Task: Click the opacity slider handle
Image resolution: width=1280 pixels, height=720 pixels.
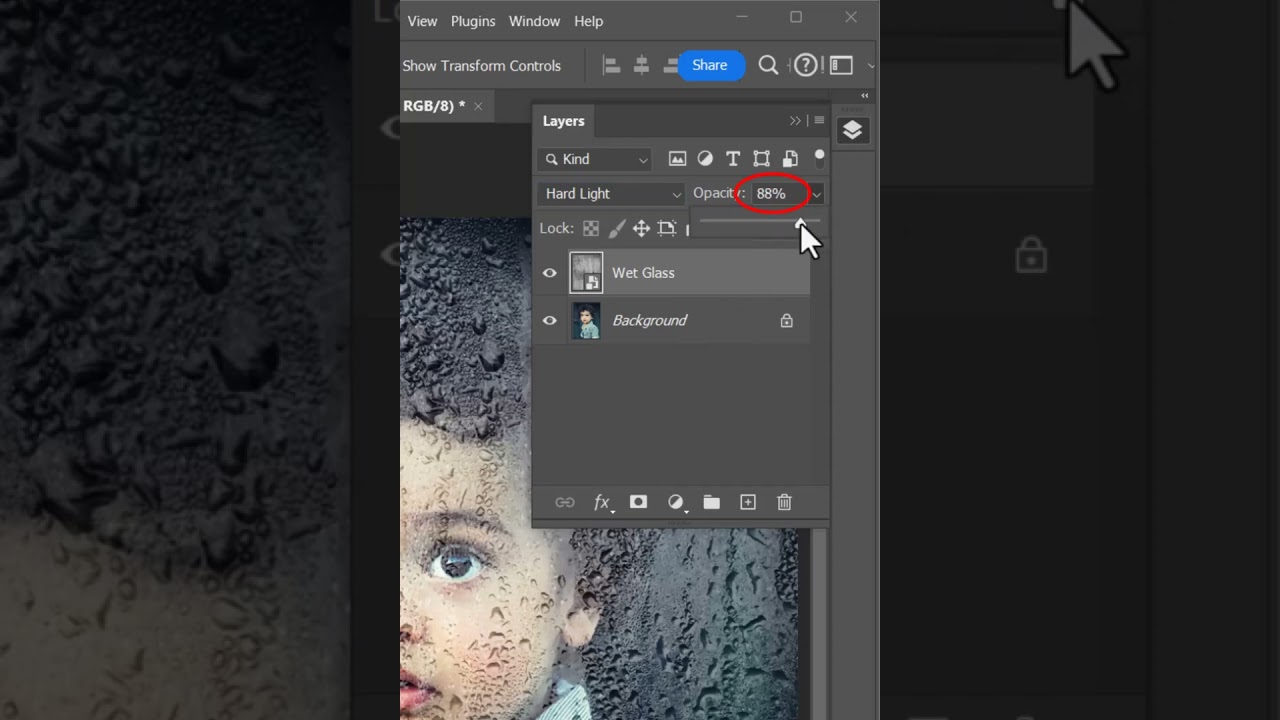Action: (x=800, y=223)
